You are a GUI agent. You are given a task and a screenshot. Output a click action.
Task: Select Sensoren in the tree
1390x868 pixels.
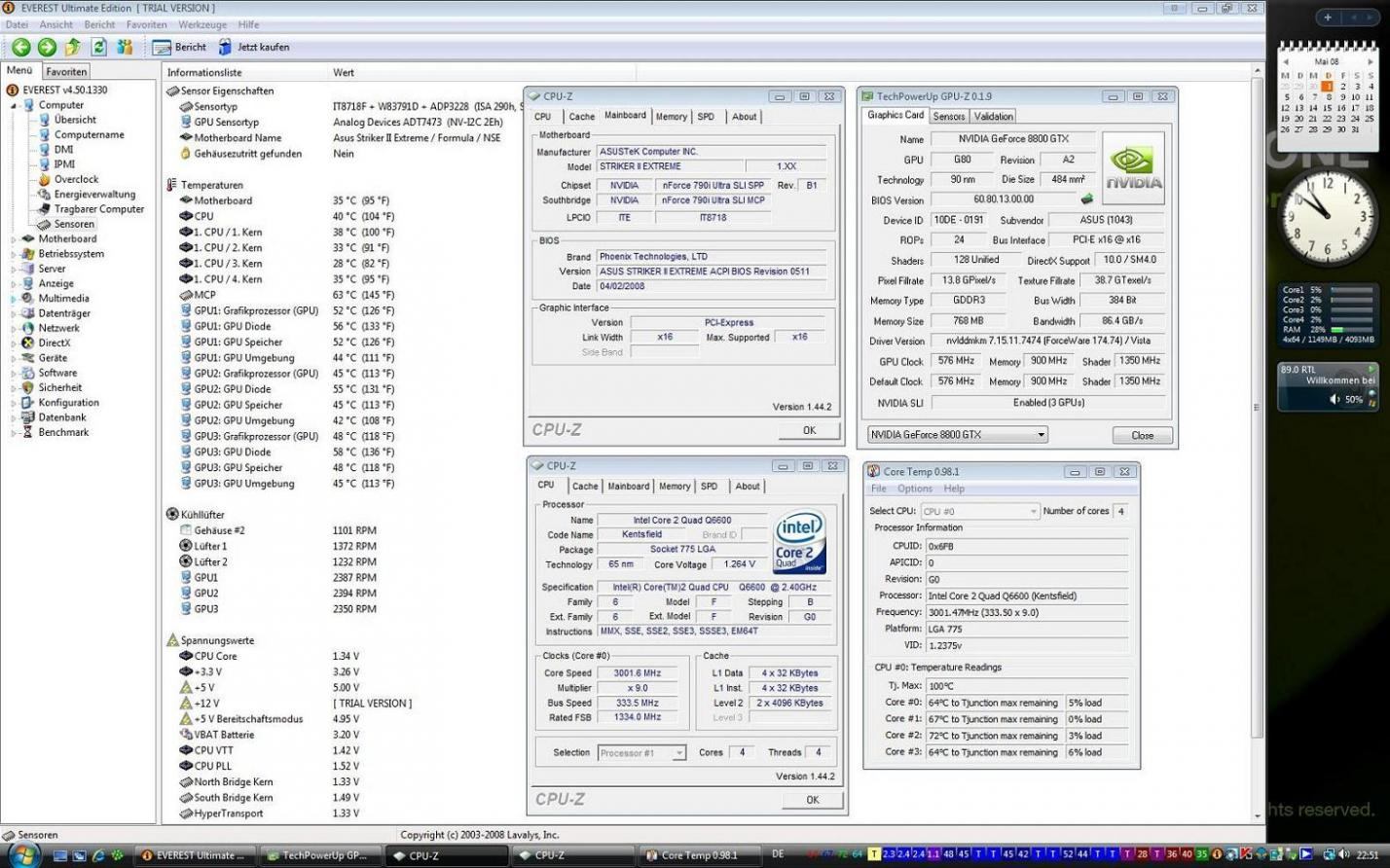[x=74, y=224]
